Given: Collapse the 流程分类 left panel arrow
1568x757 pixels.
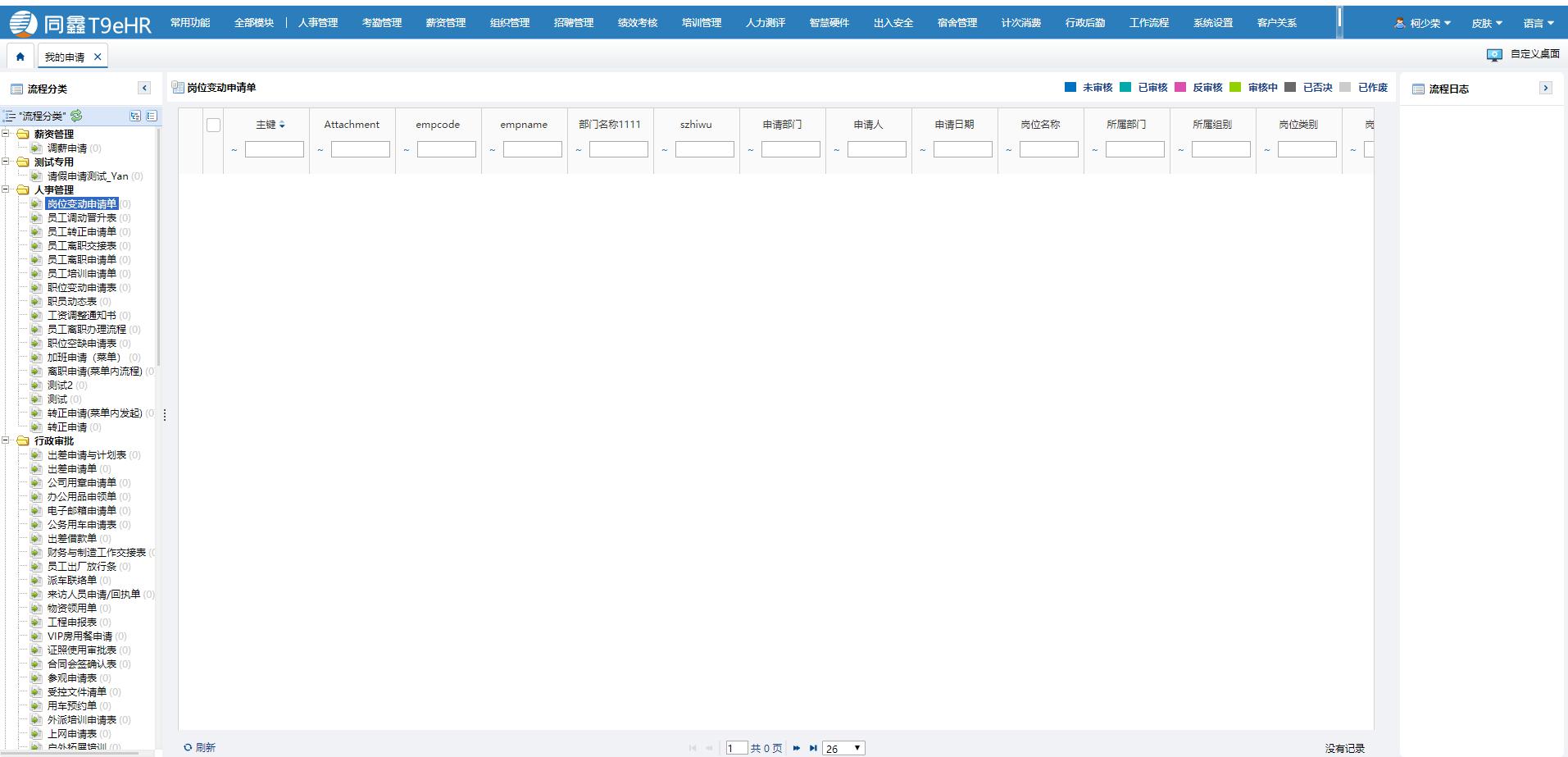Looking at the screenshot, I should pos(144,88).
